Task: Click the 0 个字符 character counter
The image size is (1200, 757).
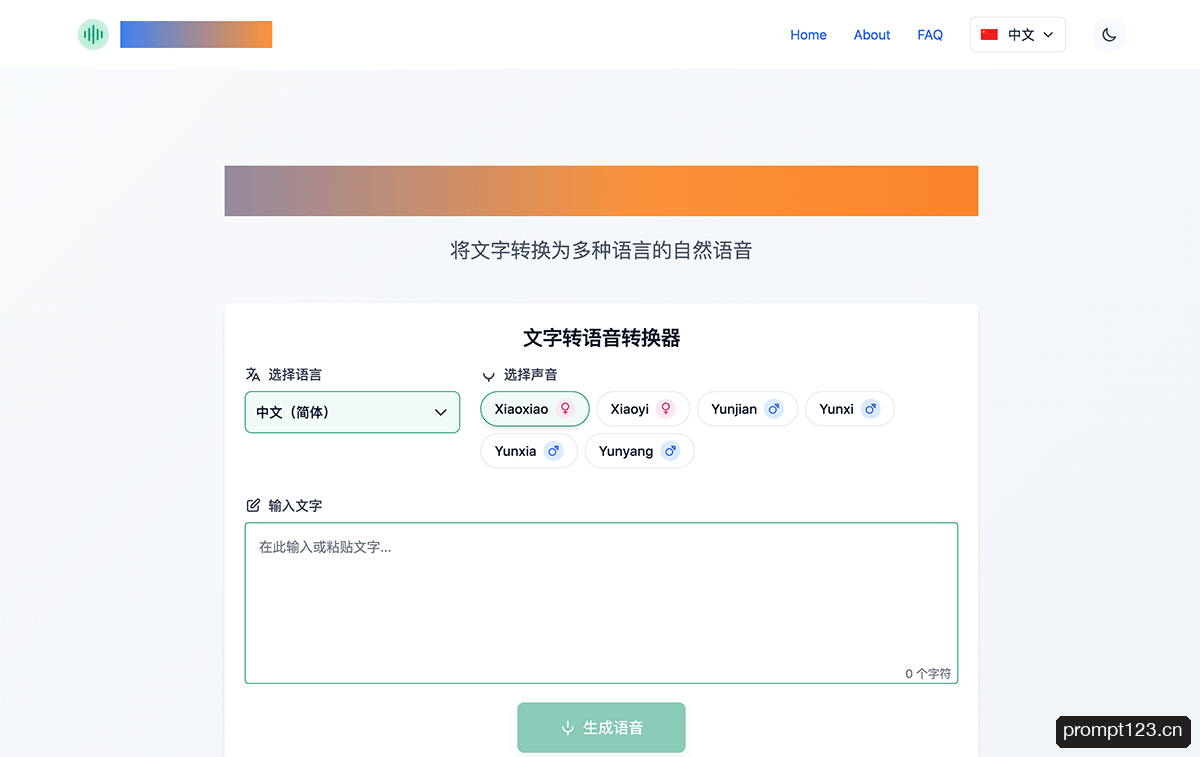Action: 928,674
